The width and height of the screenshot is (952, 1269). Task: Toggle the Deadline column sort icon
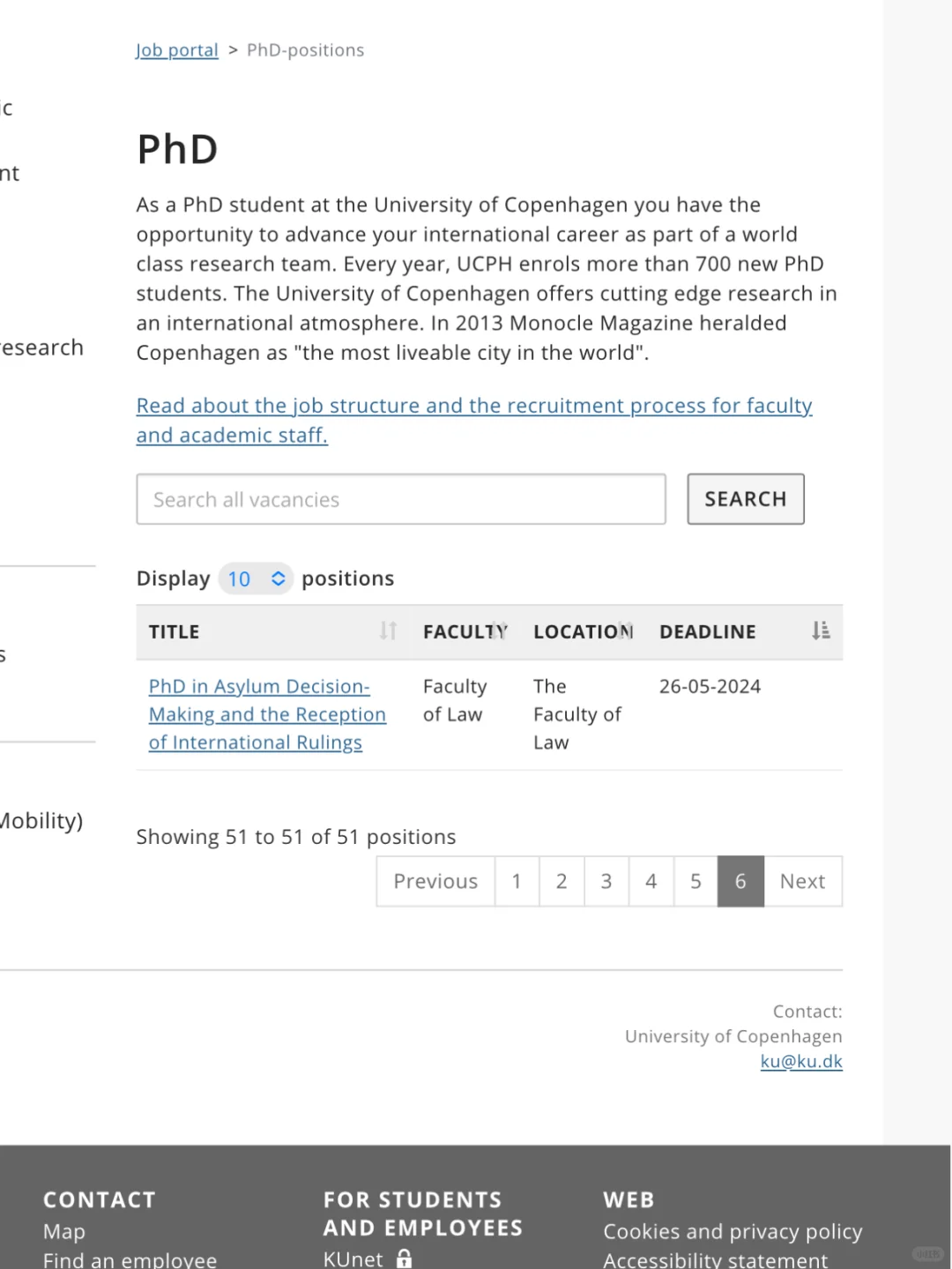(821, 631)
